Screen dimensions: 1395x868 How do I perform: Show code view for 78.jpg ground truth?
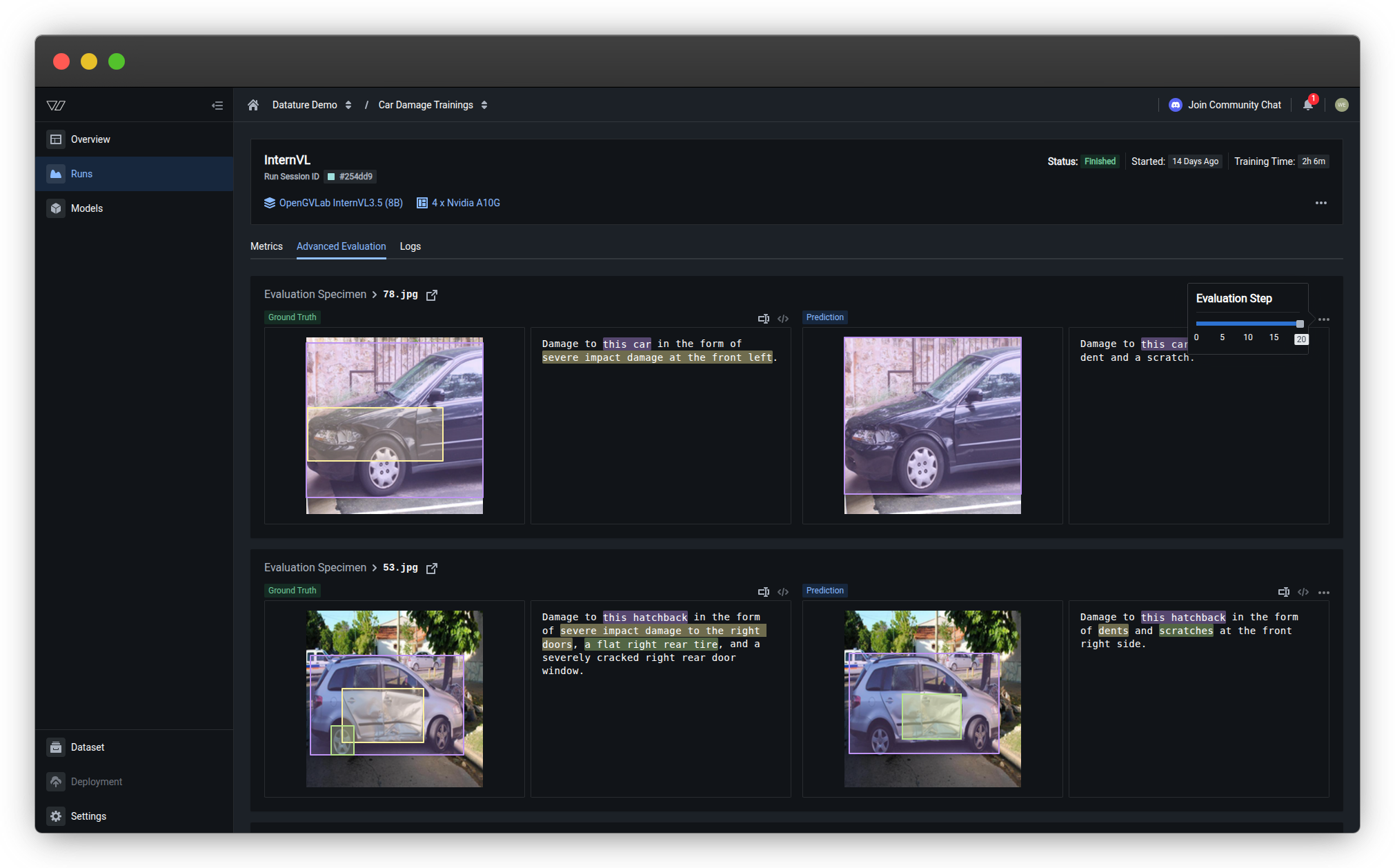click(x=783, y=318)
